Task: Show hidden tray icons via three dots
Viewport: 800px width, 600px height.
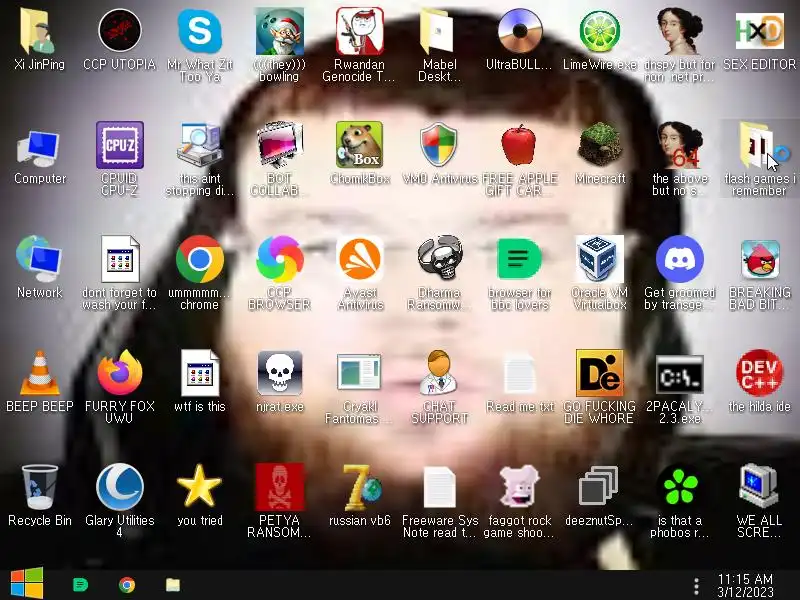Action: click(x=696, y=586)
